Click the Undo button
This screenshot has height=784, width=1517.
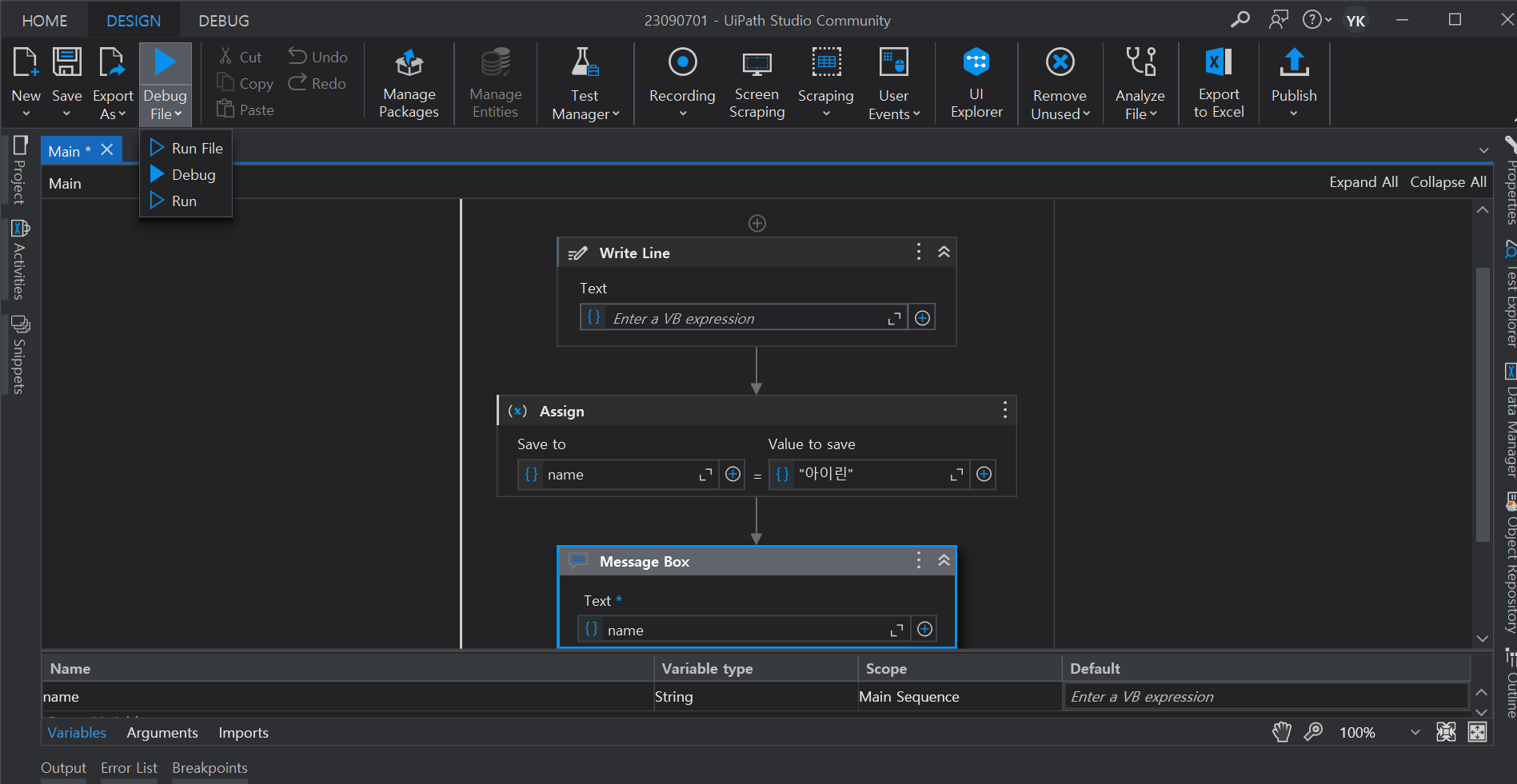pos(318,57)
